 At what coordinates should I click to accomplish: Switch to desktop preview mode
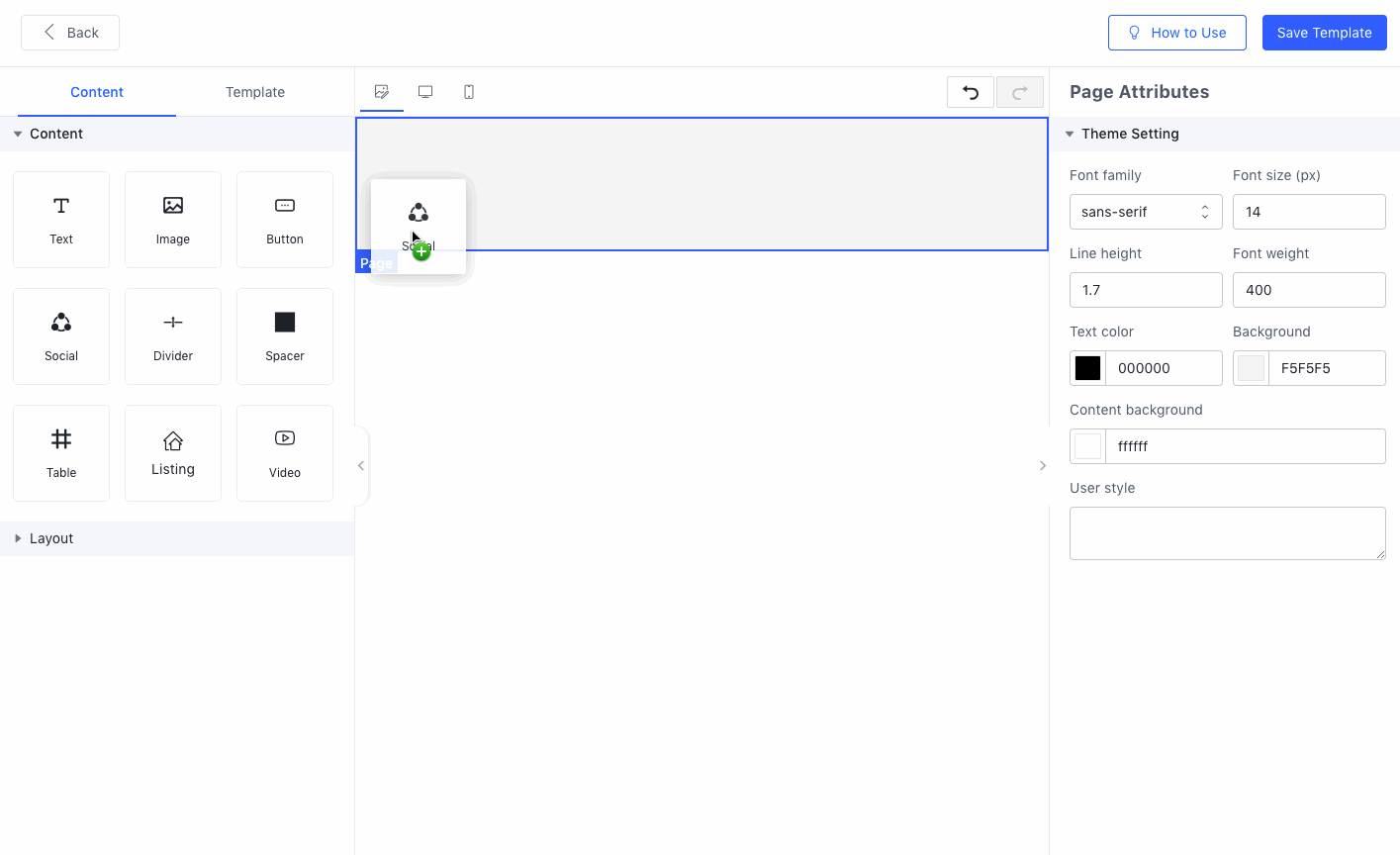coord(425,92)
